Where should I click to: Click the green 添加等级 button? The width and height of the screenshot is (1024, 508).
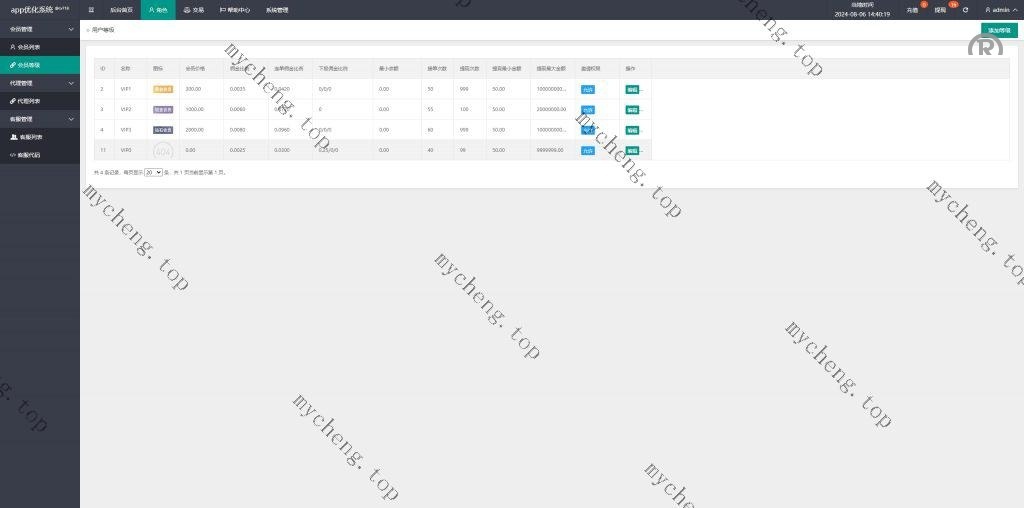(999, 30)
